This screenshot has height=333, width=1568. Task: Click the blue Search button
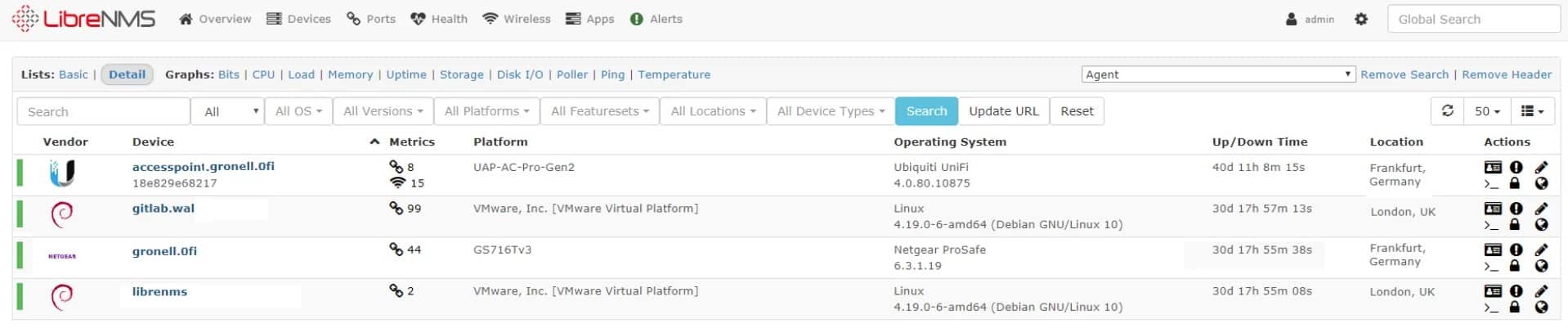[926, 111]
